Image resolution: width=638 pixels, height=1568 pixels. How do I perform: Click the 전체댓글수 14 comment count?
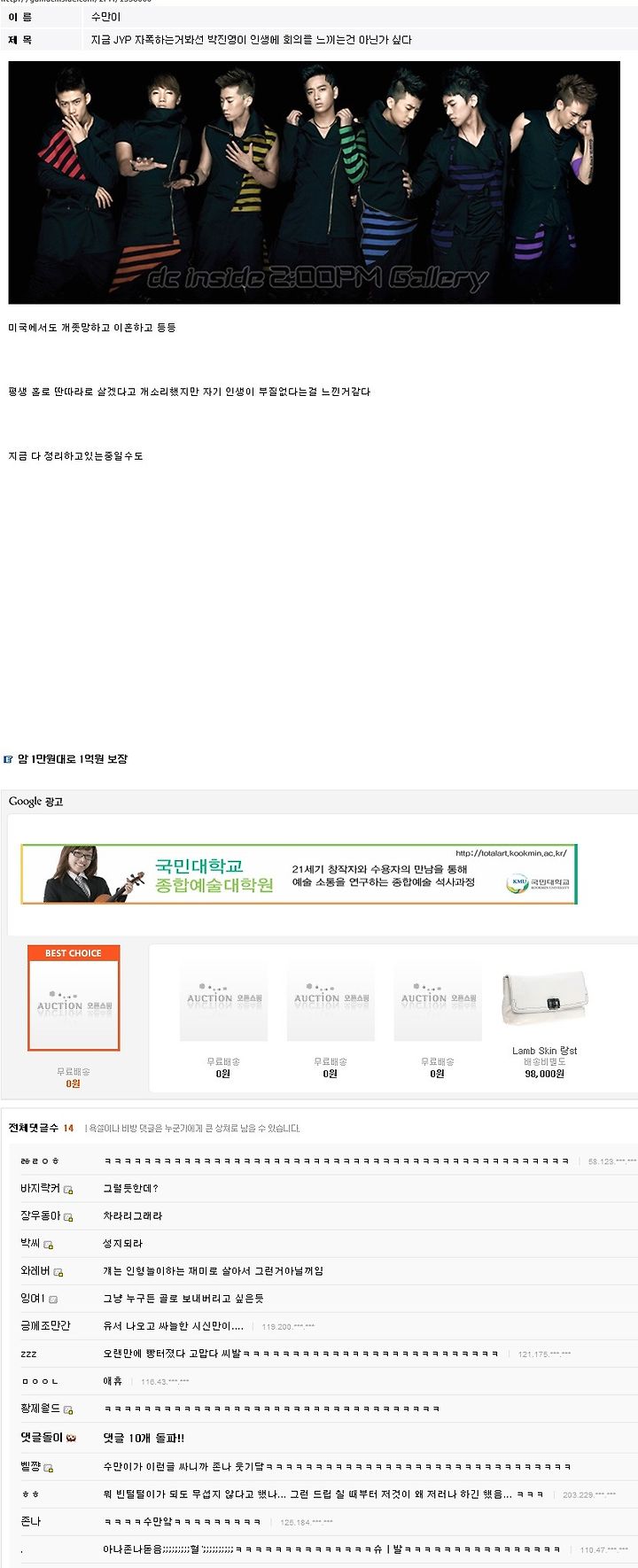coord(41,1128)
